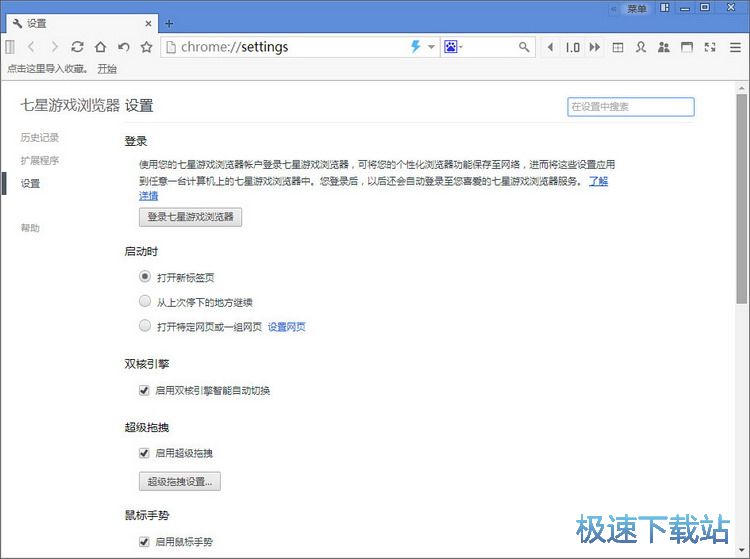The image size is (750, 559).
Task: Select 打开新标签页 radio option
Action: [145, 276]
